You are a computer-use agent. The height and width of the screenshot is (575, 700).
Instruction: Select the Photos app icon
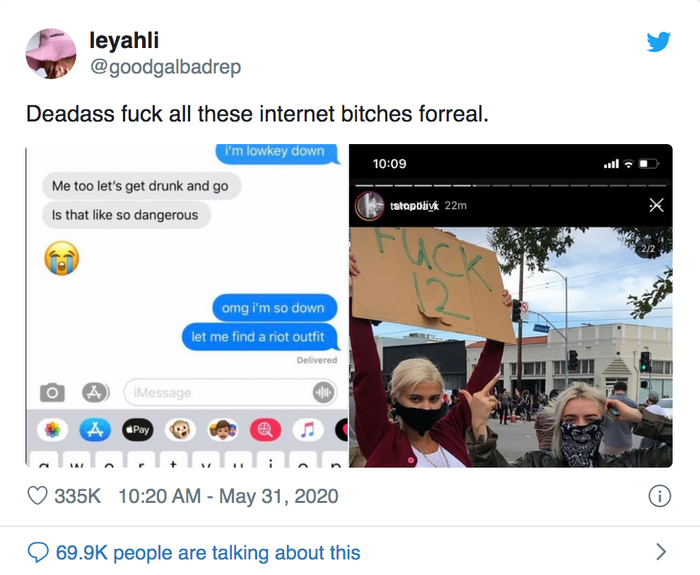(52, 430)
